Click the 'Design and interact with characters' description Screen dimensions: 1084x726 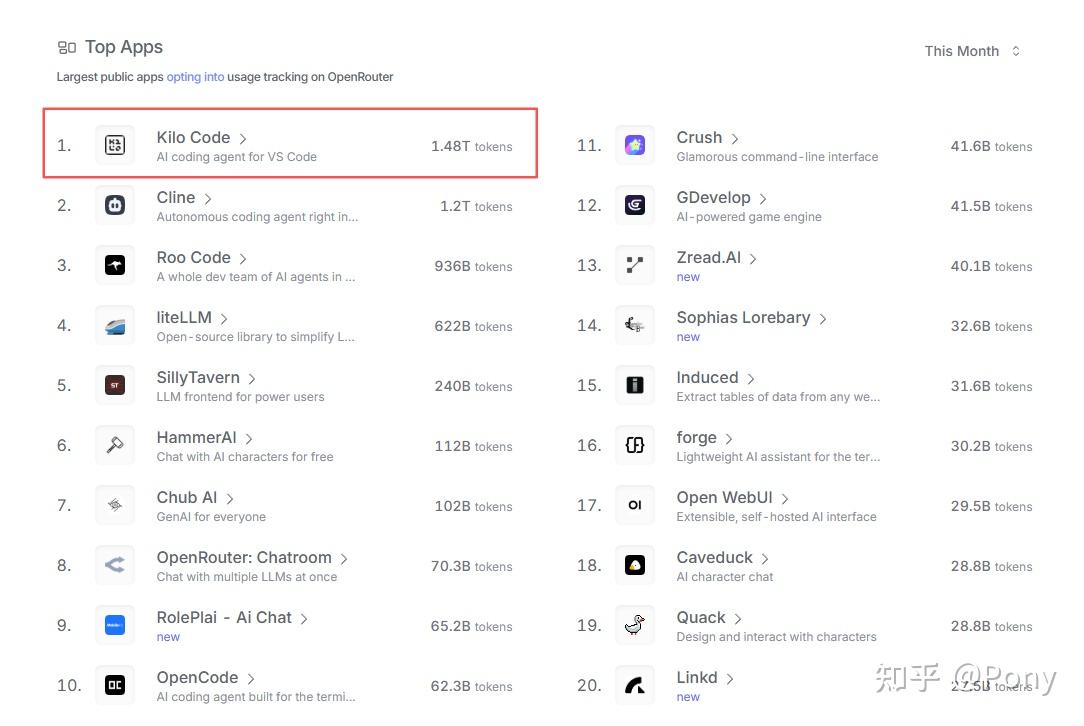pyautogui.click(x=776, y=637)
